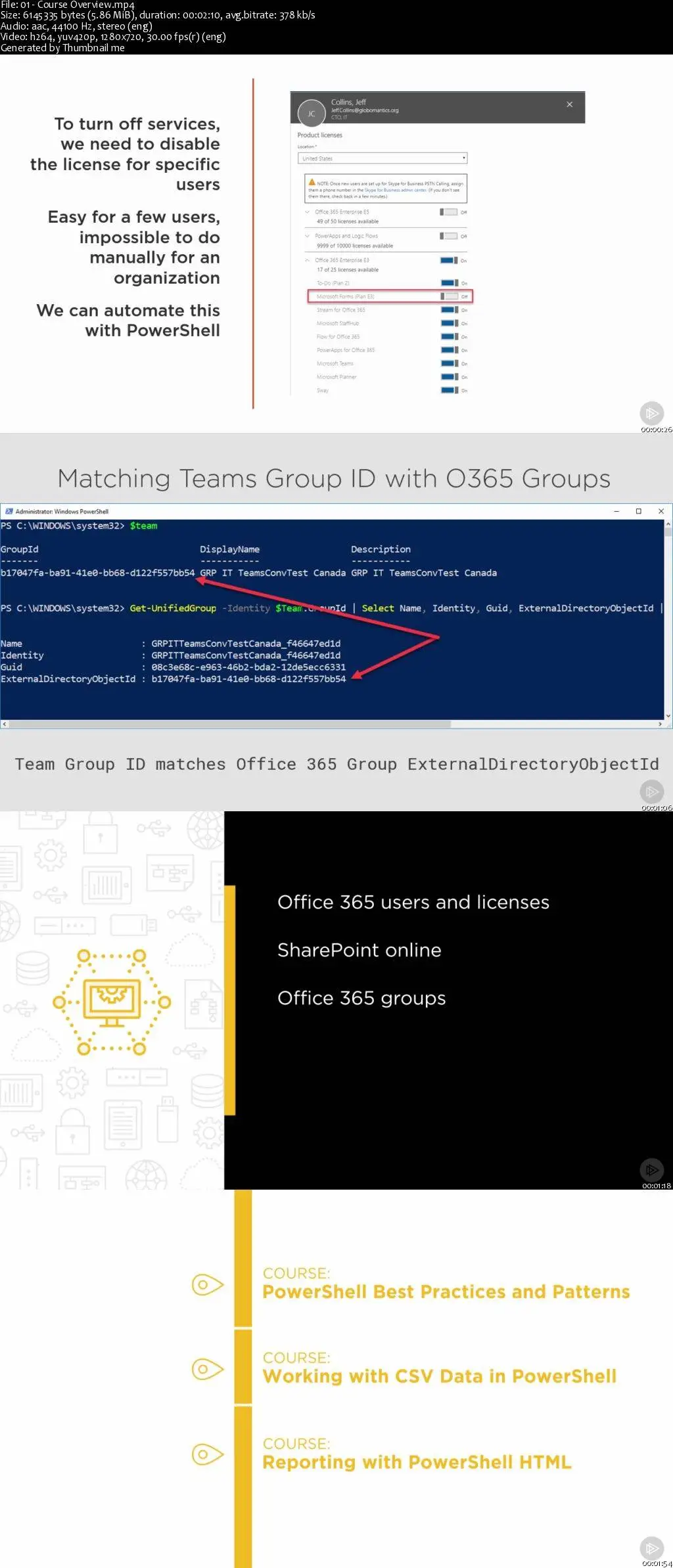The image size is (673, 1568).
Task: Disable the Microsoft Planner service toggle
Action: [x=450, y=377]
